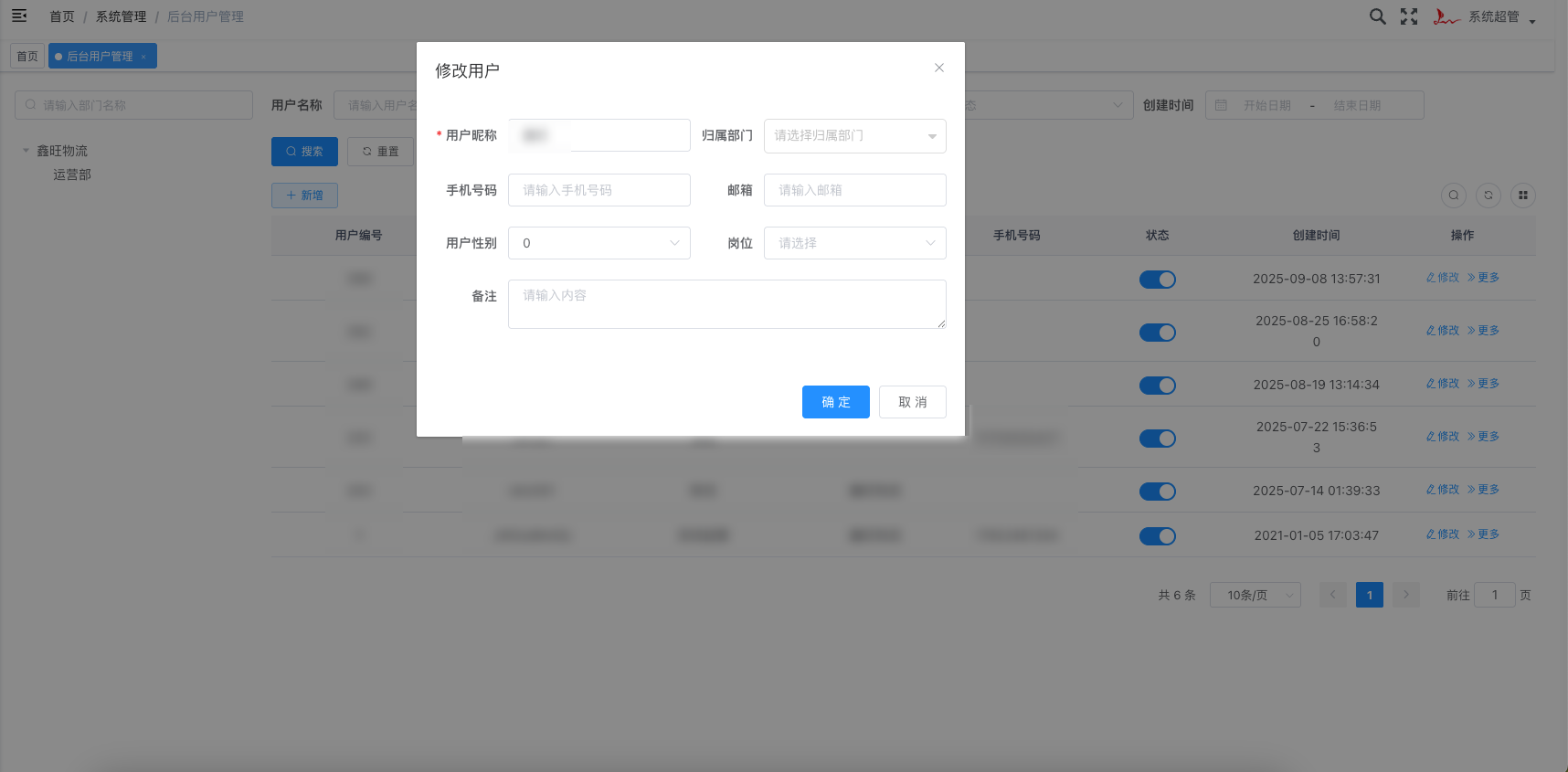Screen dimensions: 1568x772
Task: Click 修改 in the 2025-09-08 row
Action: [x=1443, y=278]
